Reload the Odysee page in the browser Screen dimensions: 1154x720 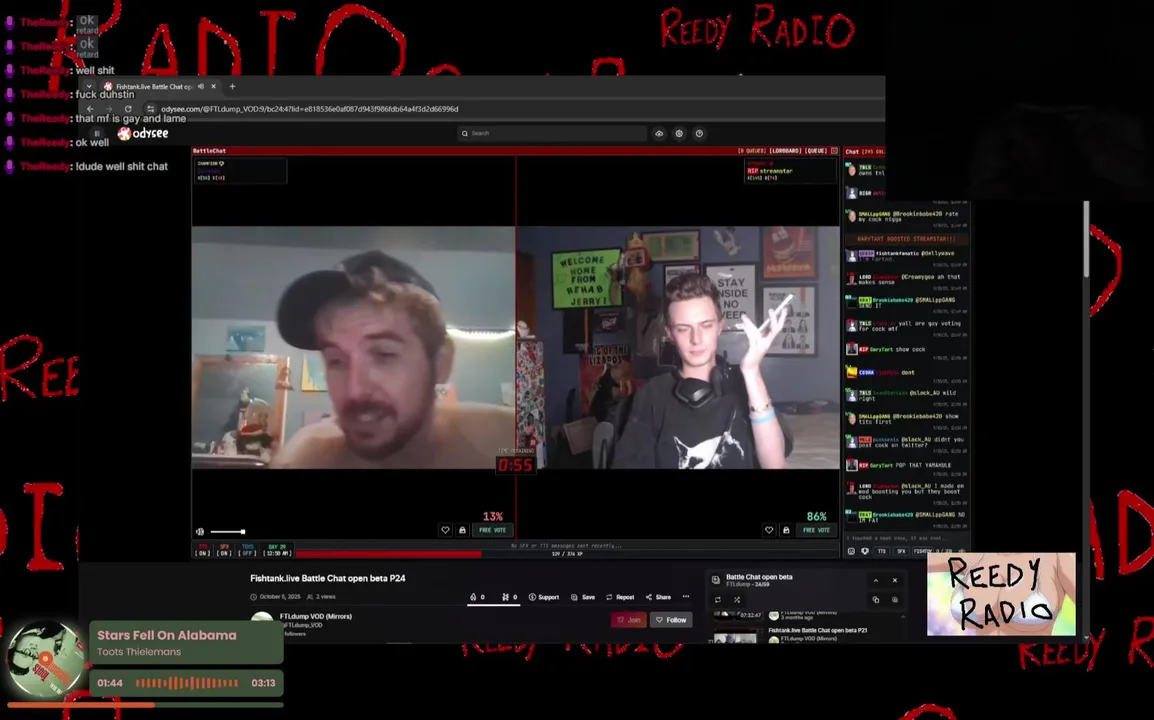pos(128,109)
